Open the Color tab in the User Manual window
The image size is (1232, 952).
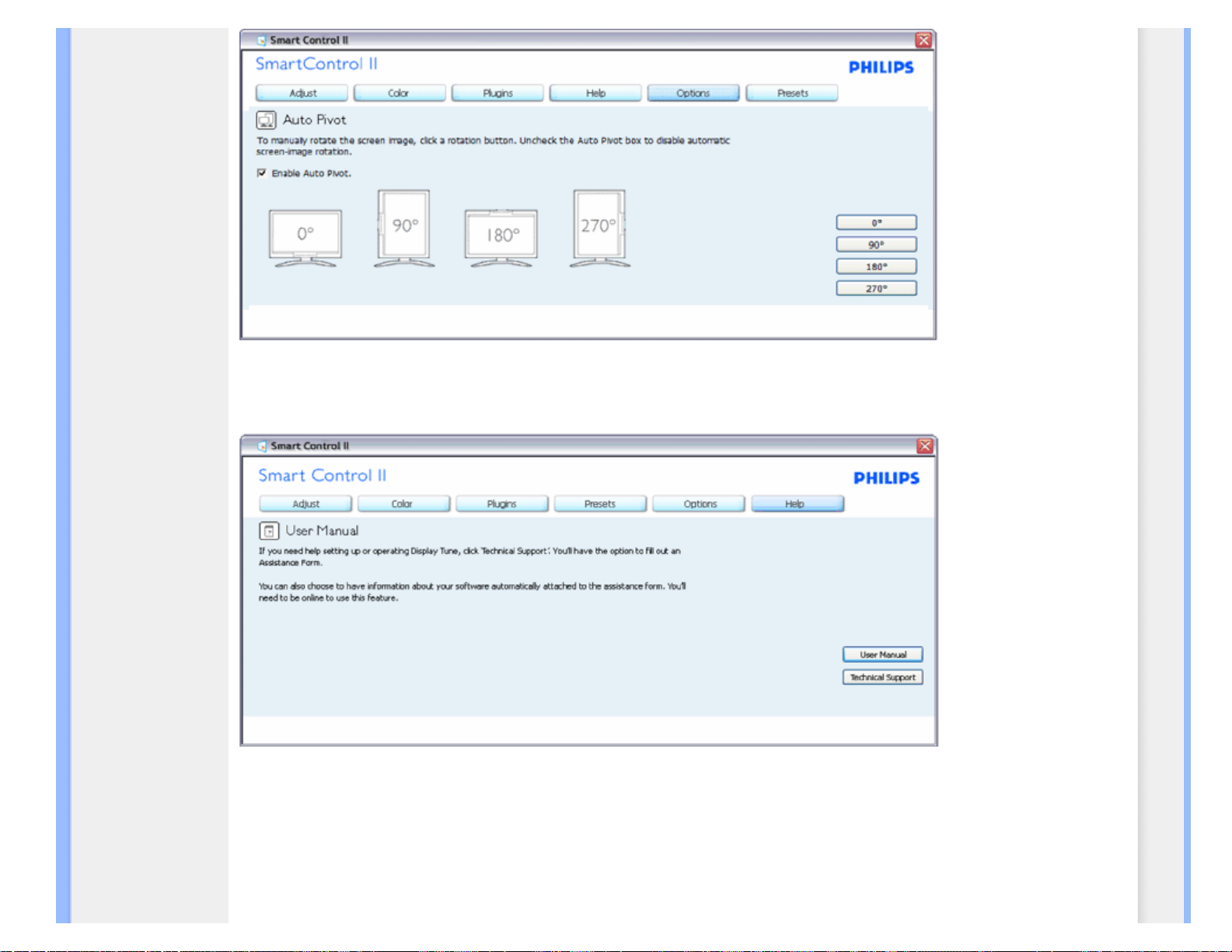403,504
